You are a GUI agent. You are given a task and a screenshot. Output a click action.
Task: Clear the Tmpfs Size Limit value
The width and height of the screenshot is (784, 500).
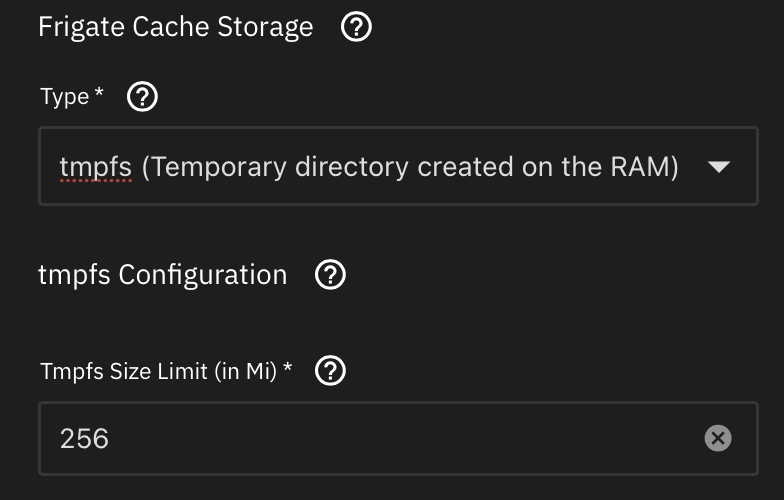718,438
